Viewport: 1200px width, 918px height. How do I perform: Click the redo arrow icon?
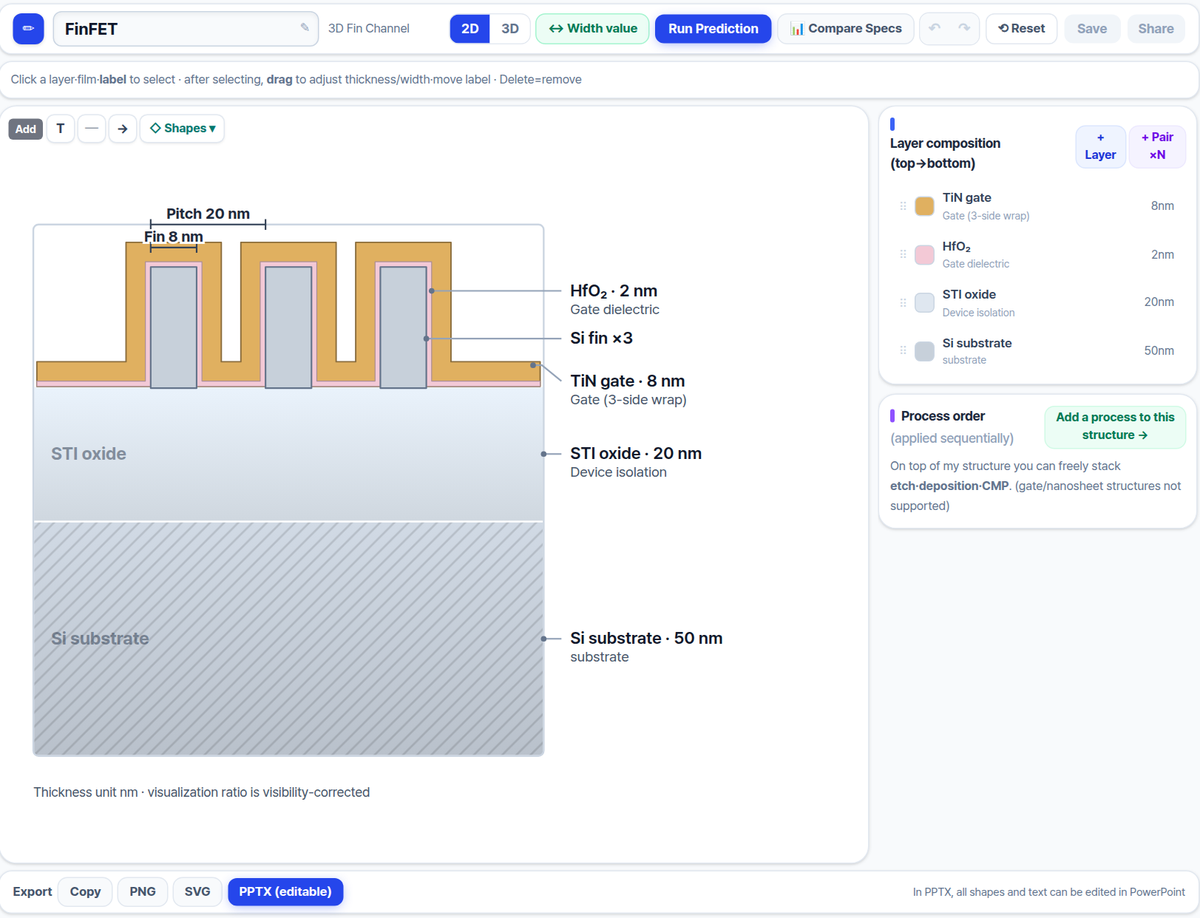point(964,28)
